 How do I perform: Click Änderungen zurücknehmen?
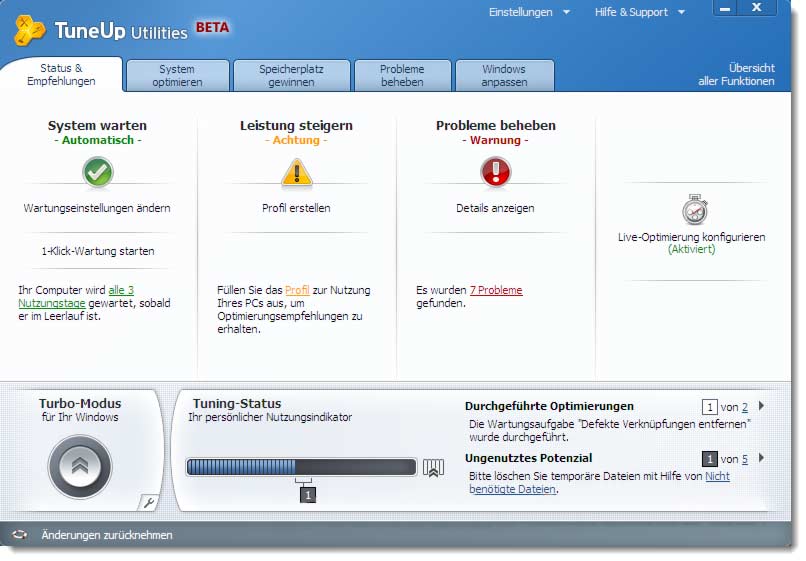coord(107,535)
